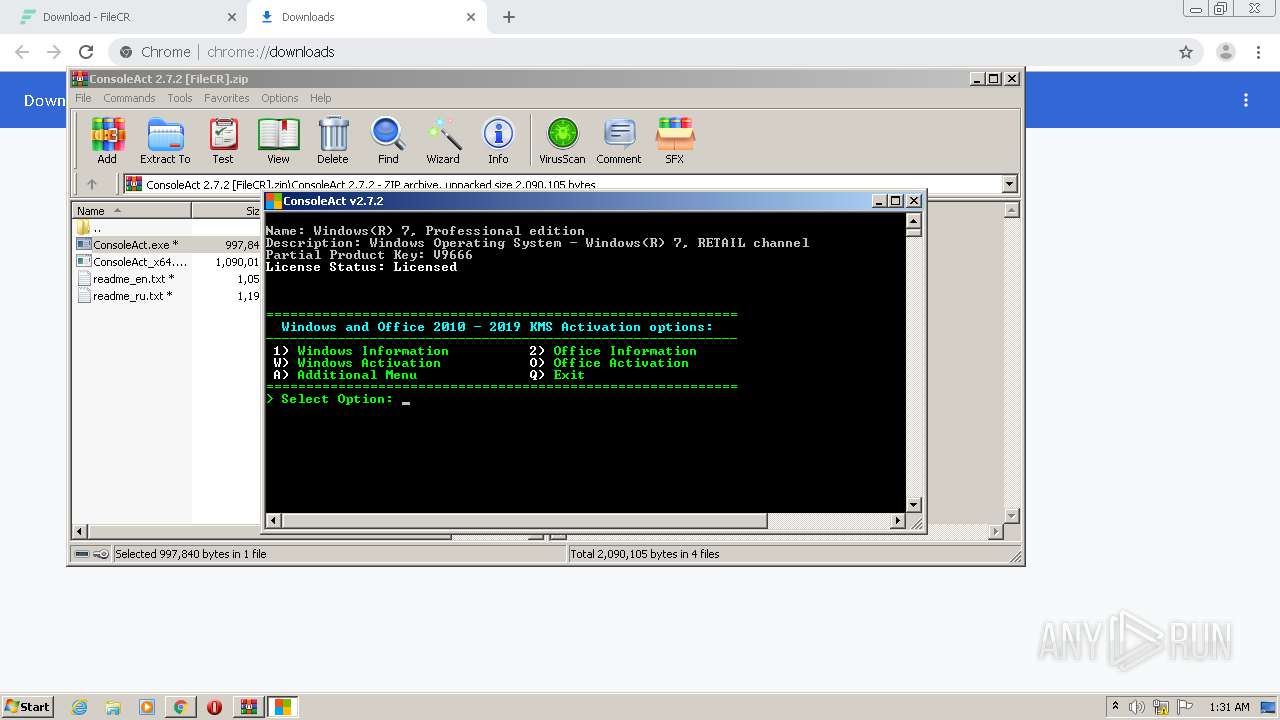
Task: Open the Wizard tool icon
Action: pos(443,140)
